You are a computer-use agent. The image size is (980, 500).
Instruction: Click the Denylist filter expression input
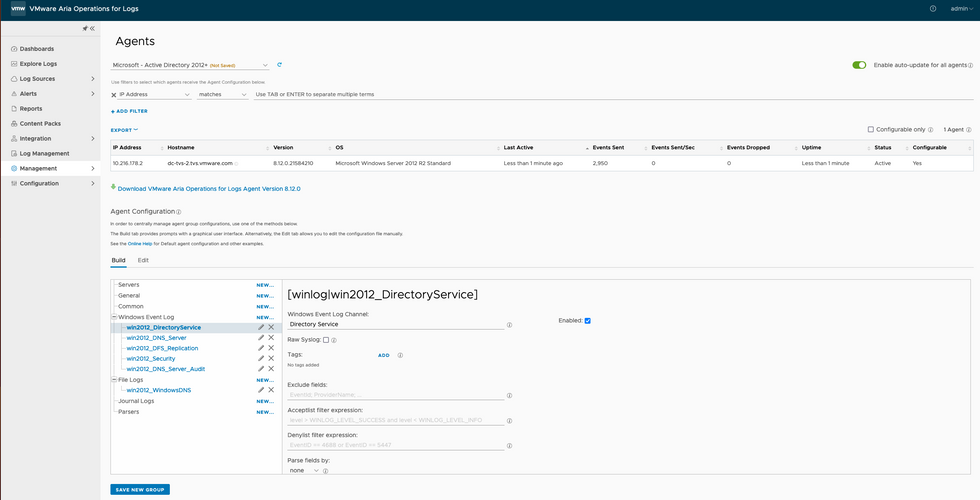pos(396,445)
